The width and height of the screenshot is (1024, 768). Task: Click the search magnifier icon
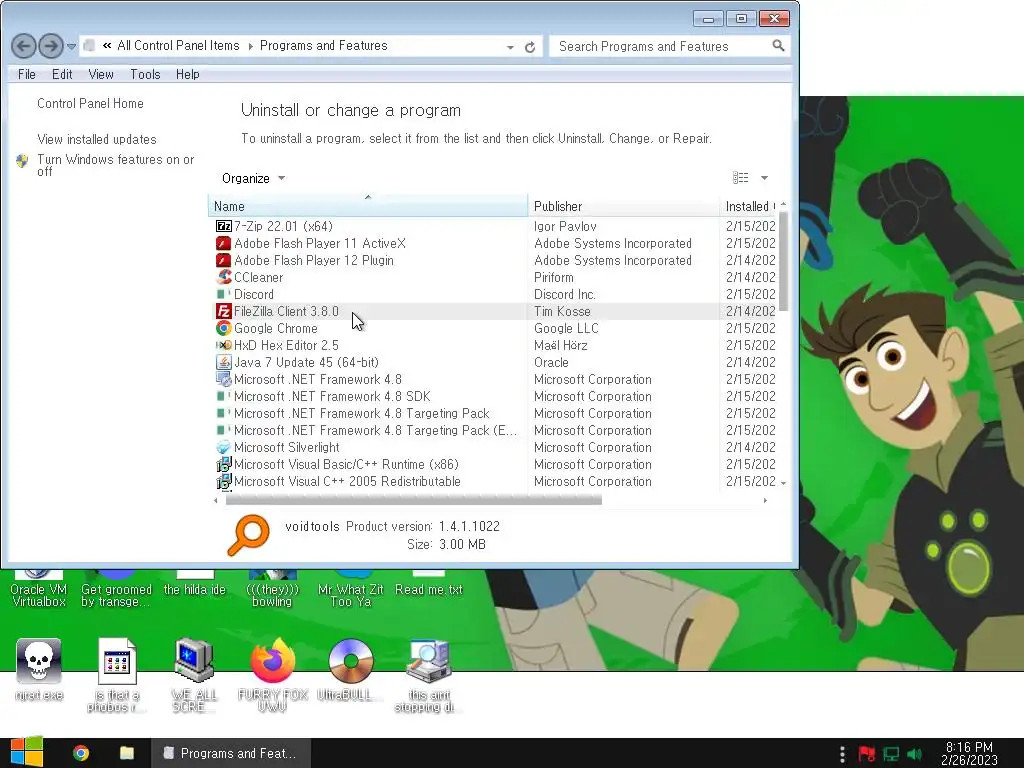tap(778, 46)
